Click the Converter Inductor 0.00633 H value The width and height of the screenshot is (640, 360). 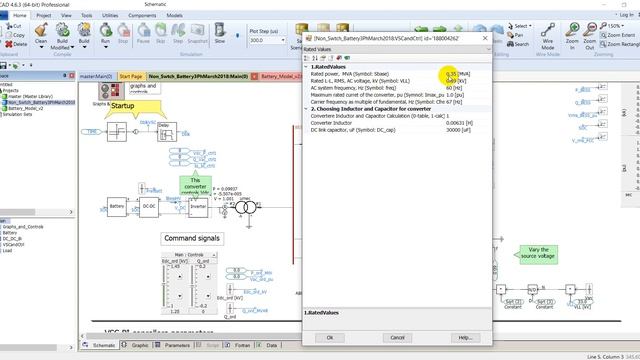[x=460, y=123]
